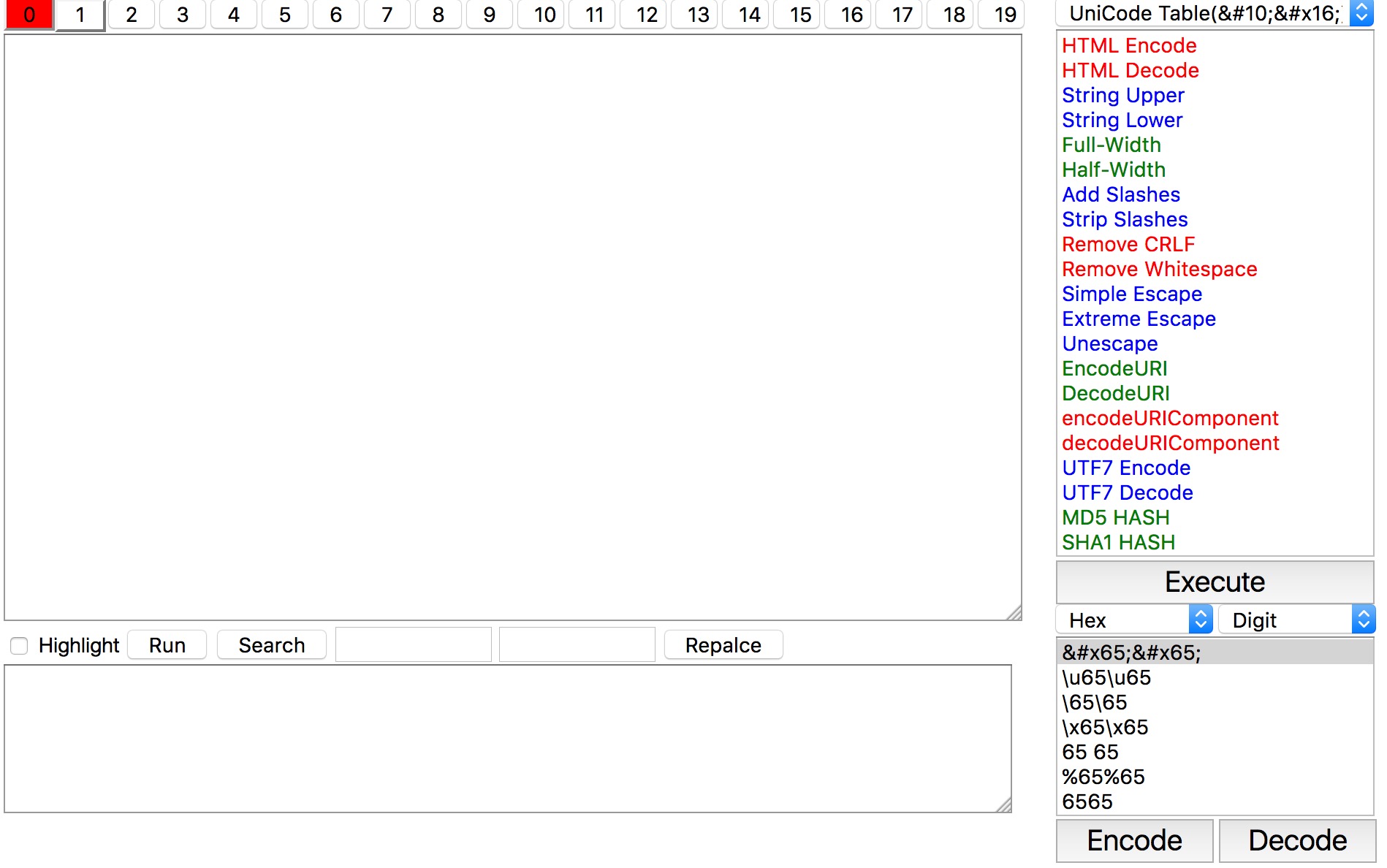This screenshot has height=868, width=1387.
Task: Select String Upper option
Action: (1215, 95)
